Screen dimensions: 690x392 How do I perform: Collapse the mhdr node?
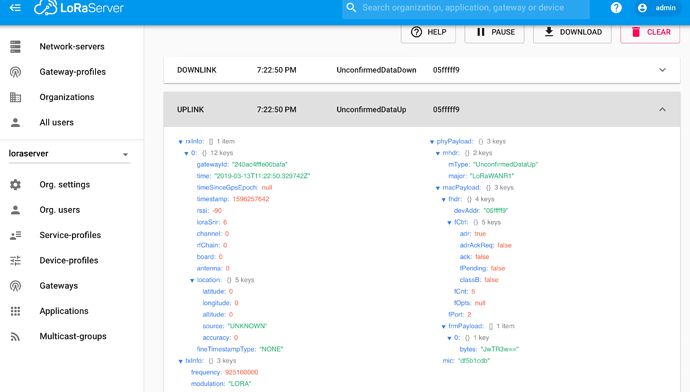tap(437, 153)
